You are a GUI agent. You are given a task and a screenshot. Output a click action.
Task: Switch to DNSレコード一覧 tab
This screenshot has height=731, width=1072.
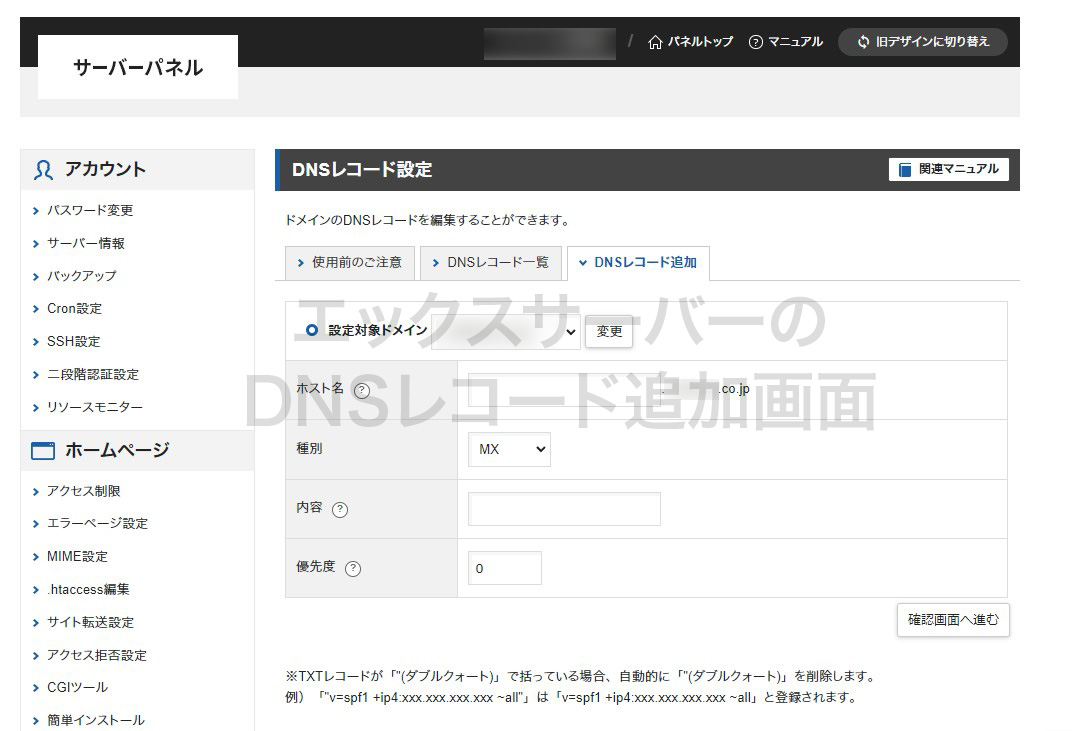(x=491, y=263)
